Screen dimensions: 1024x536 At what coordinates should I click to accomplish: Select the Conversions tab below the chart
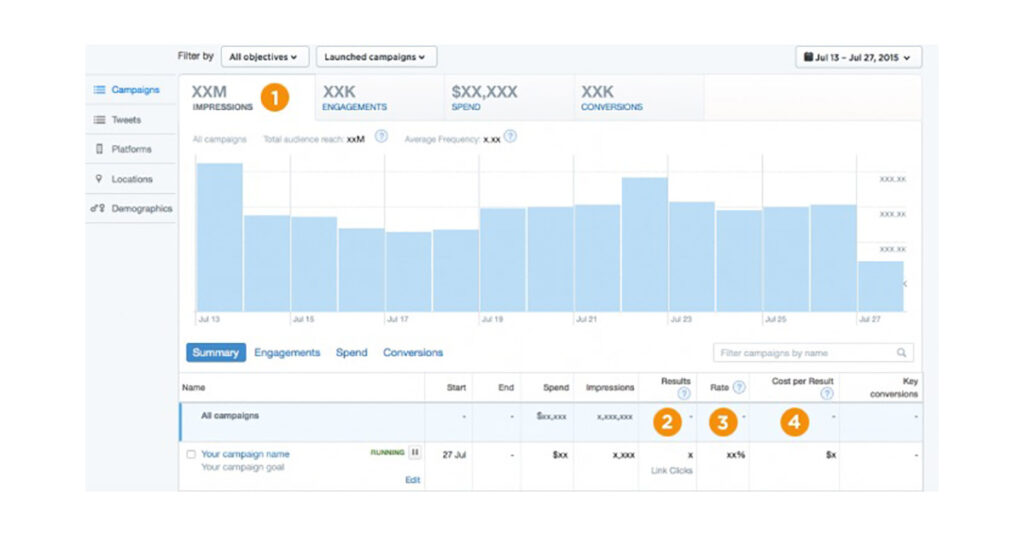(x=412, y=353)
